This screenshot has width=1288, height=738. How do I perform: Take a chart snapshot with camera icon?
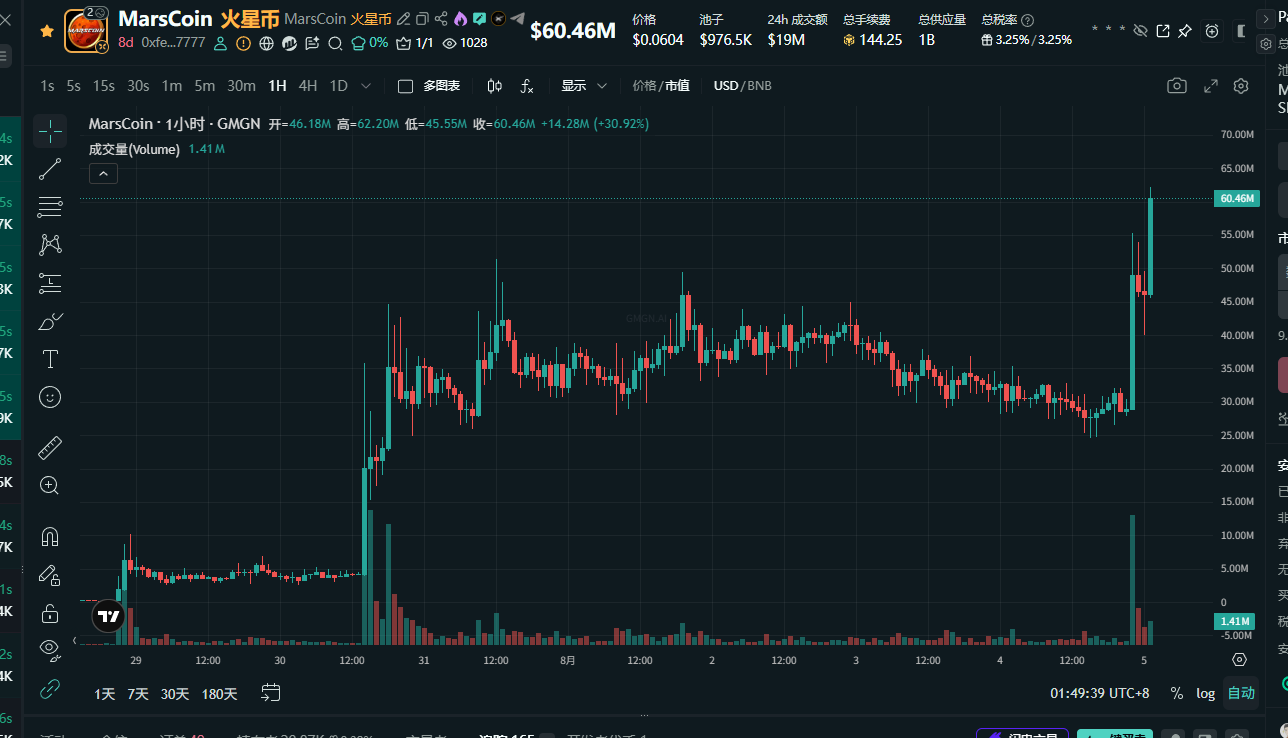(x=1177, y=86)
